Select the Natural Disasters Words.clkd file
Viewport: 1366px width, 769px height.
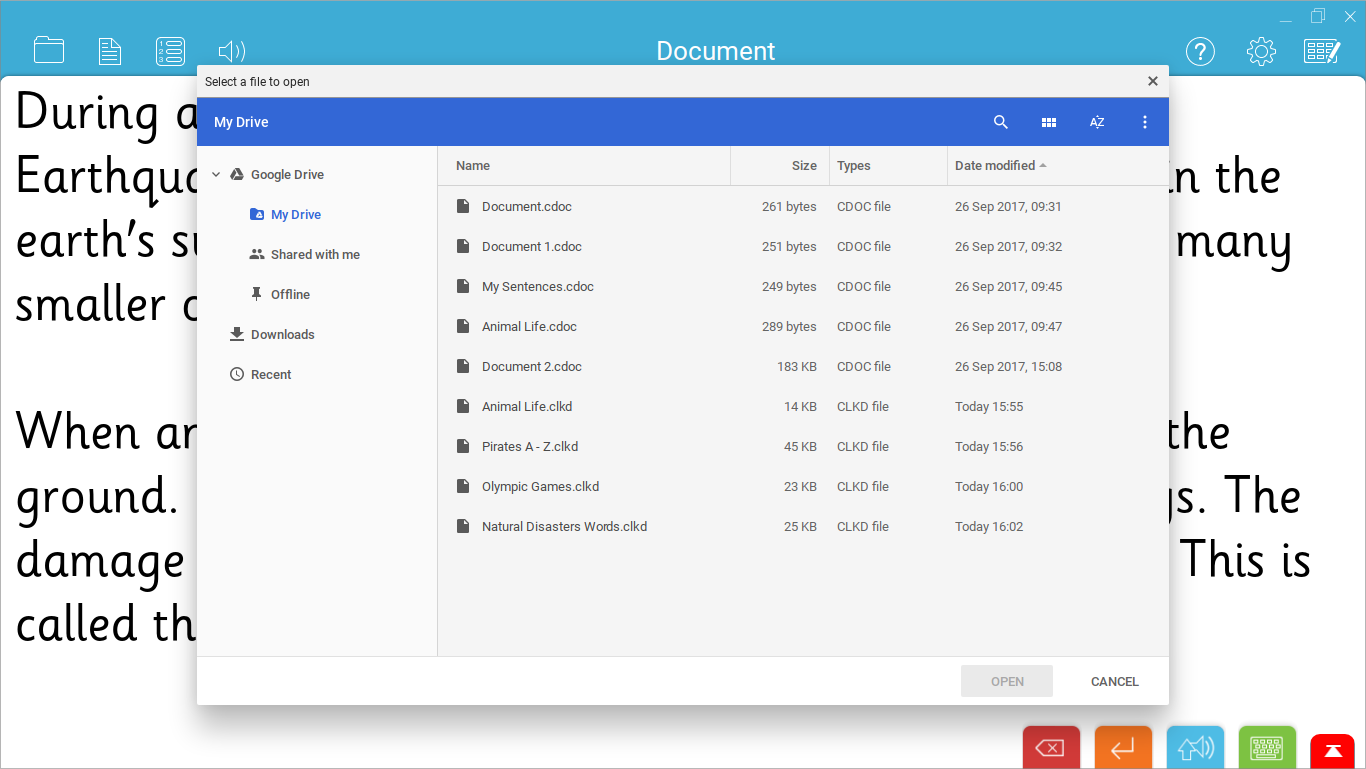pyautogui.click(x=564, y=526)
